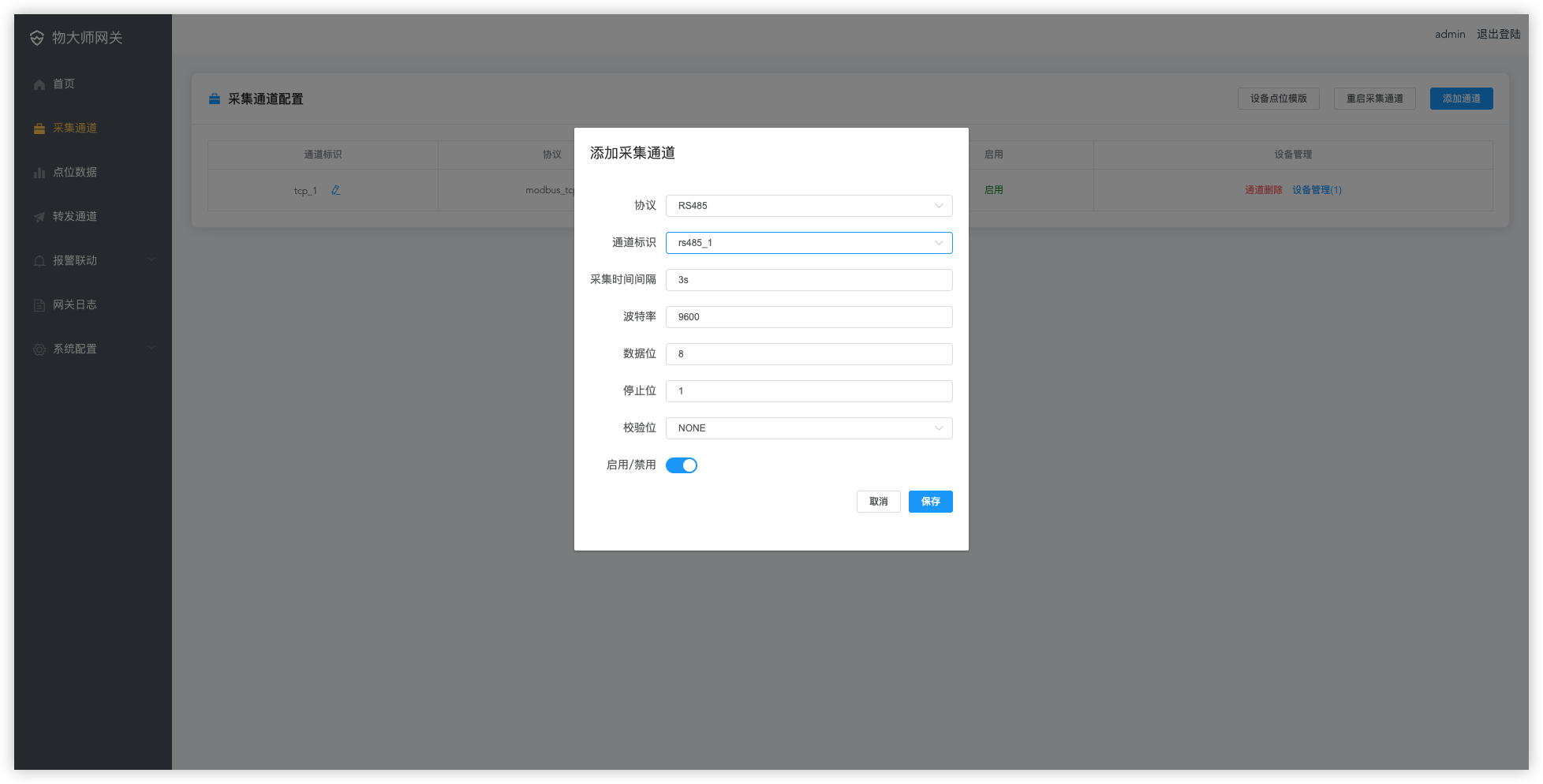
Task: Open the 协议 RS485 dropdown
Action: coord(809,206)
